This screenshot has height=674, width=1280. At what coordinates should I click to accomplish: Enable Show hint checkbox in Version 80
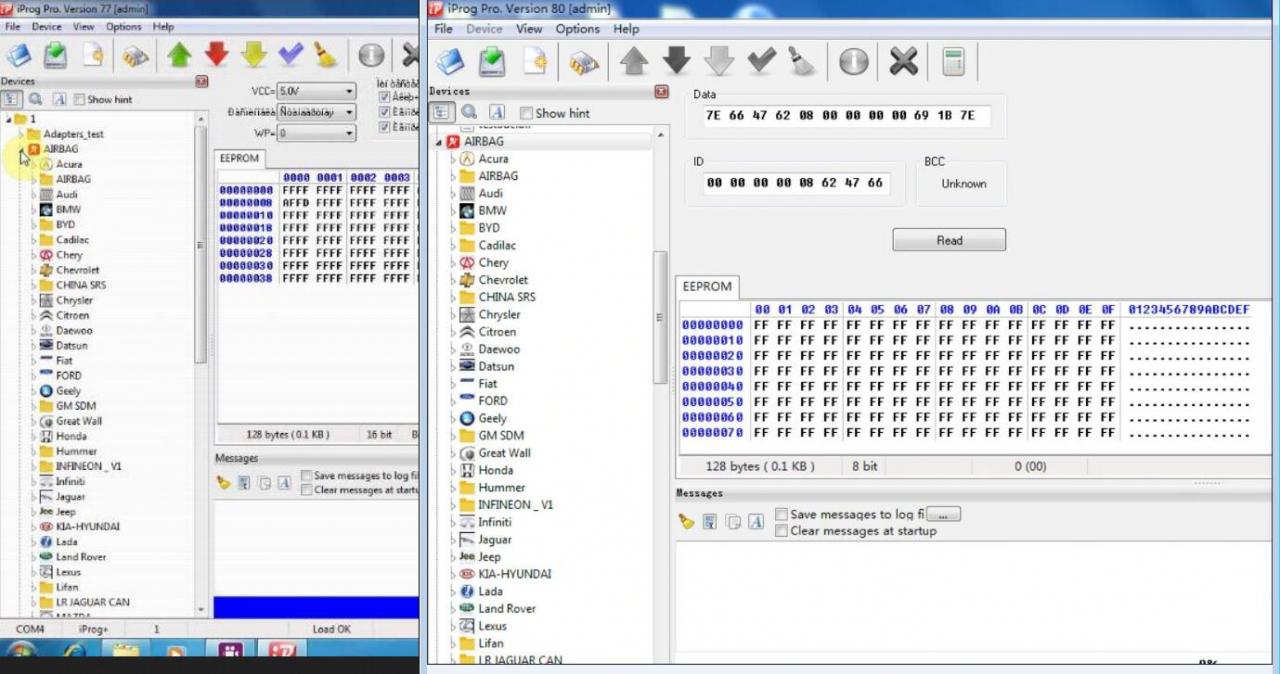tap(526, 114)
